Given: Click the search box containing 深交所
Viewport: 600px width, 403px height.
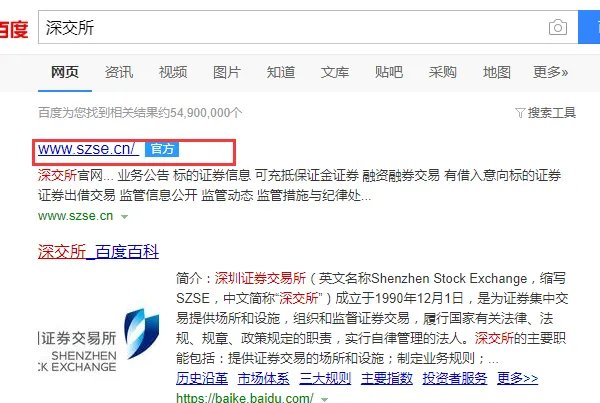Looking at the screenshot, I should [308, 27].
